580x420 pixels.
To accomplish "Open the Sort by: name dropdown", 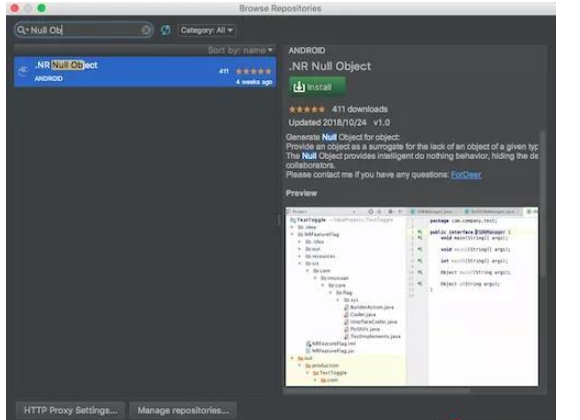I will [x=240, y=50].
